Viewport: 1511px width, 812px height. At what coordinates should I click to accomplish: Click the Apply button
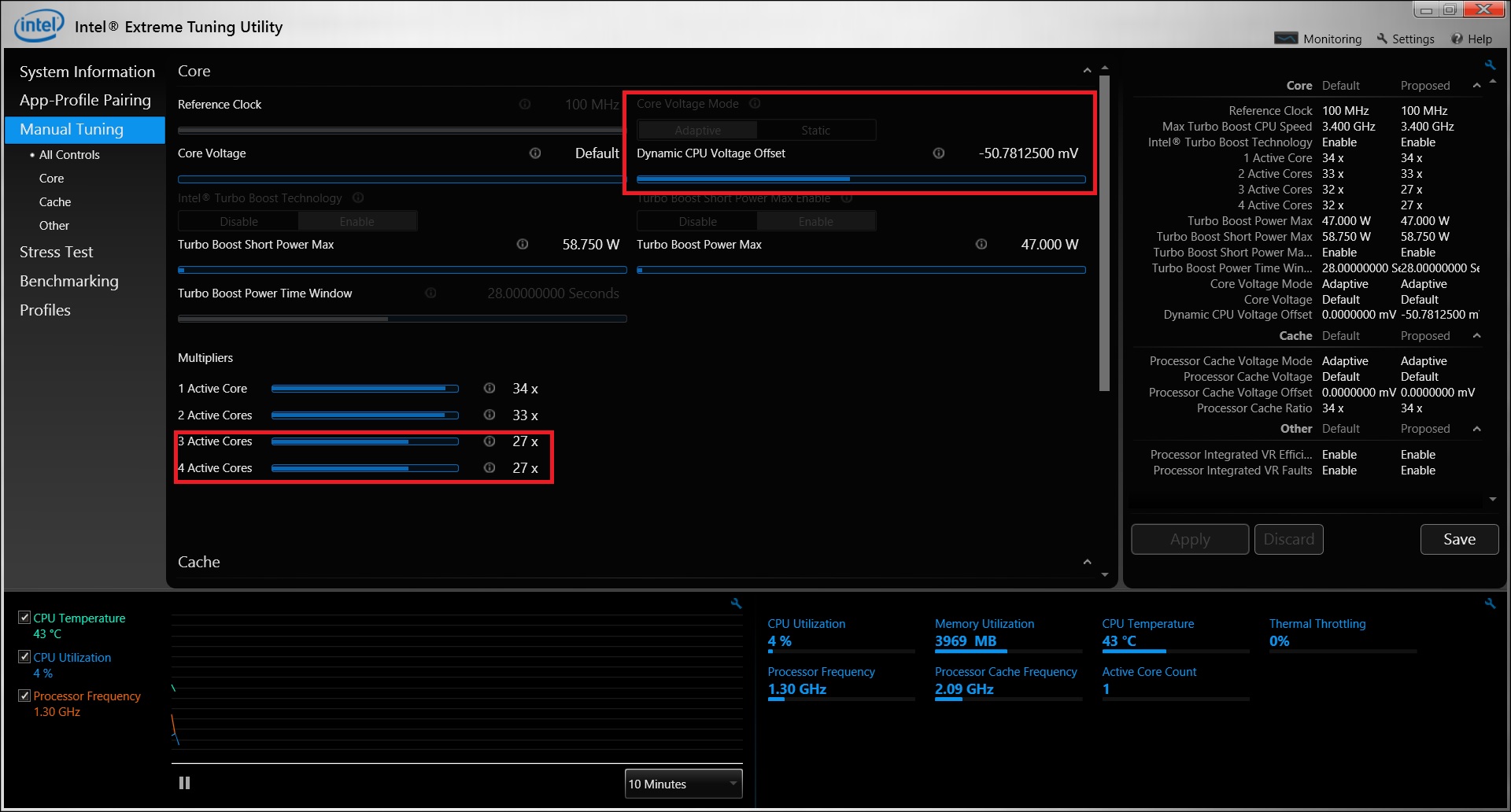(x=1190, y=539)
